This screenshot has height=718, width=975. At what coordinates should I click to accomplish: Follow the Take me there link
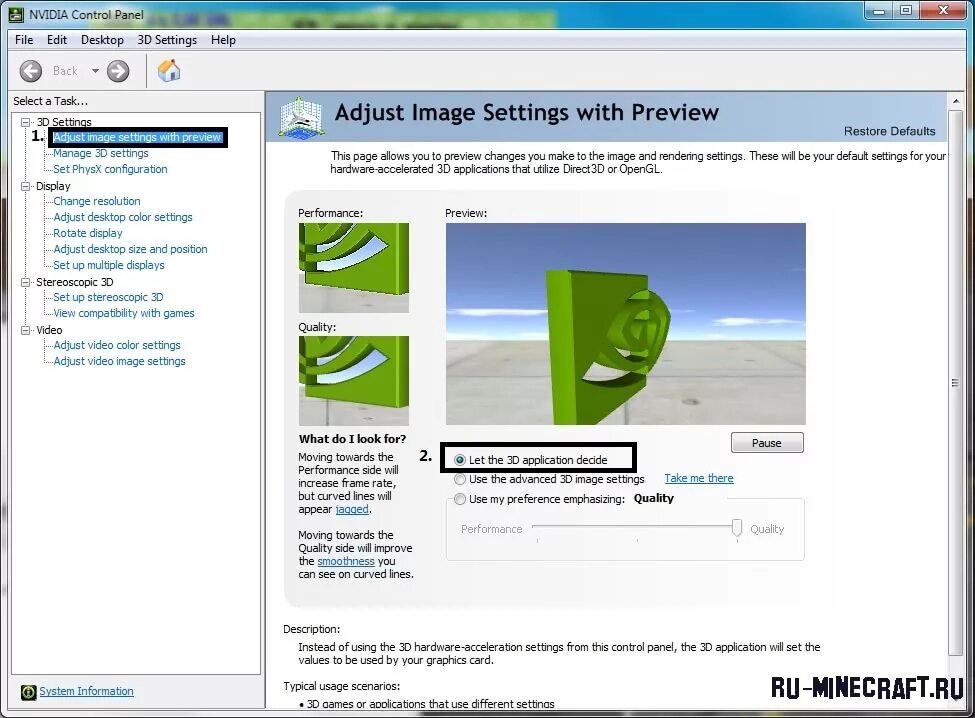(699, 478)
